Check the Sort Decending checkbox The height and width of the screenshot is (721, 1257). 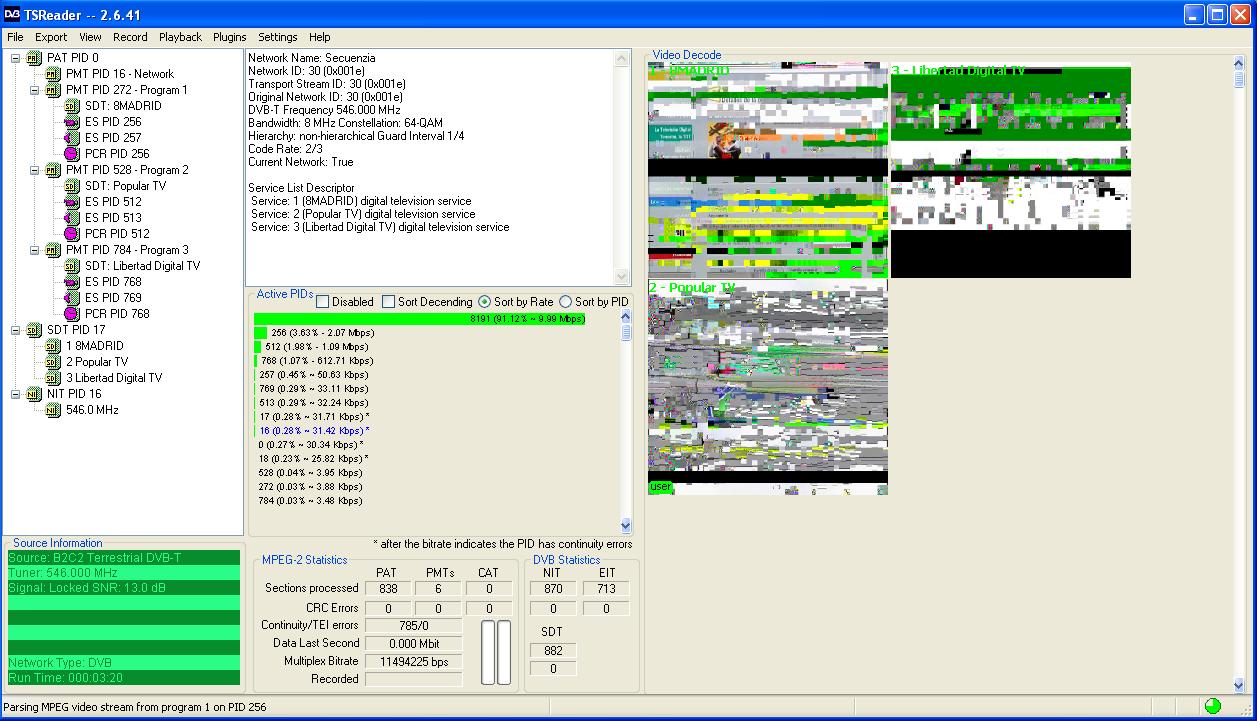389,302
